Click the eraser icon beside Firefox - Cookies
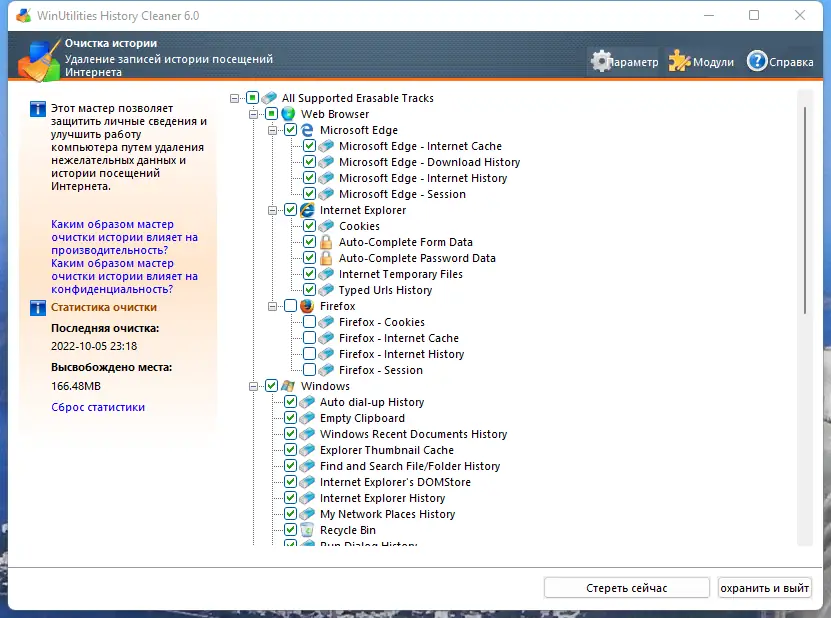This screenshot has width=831, height=618. pyautogui.click(x=326, y=322)
